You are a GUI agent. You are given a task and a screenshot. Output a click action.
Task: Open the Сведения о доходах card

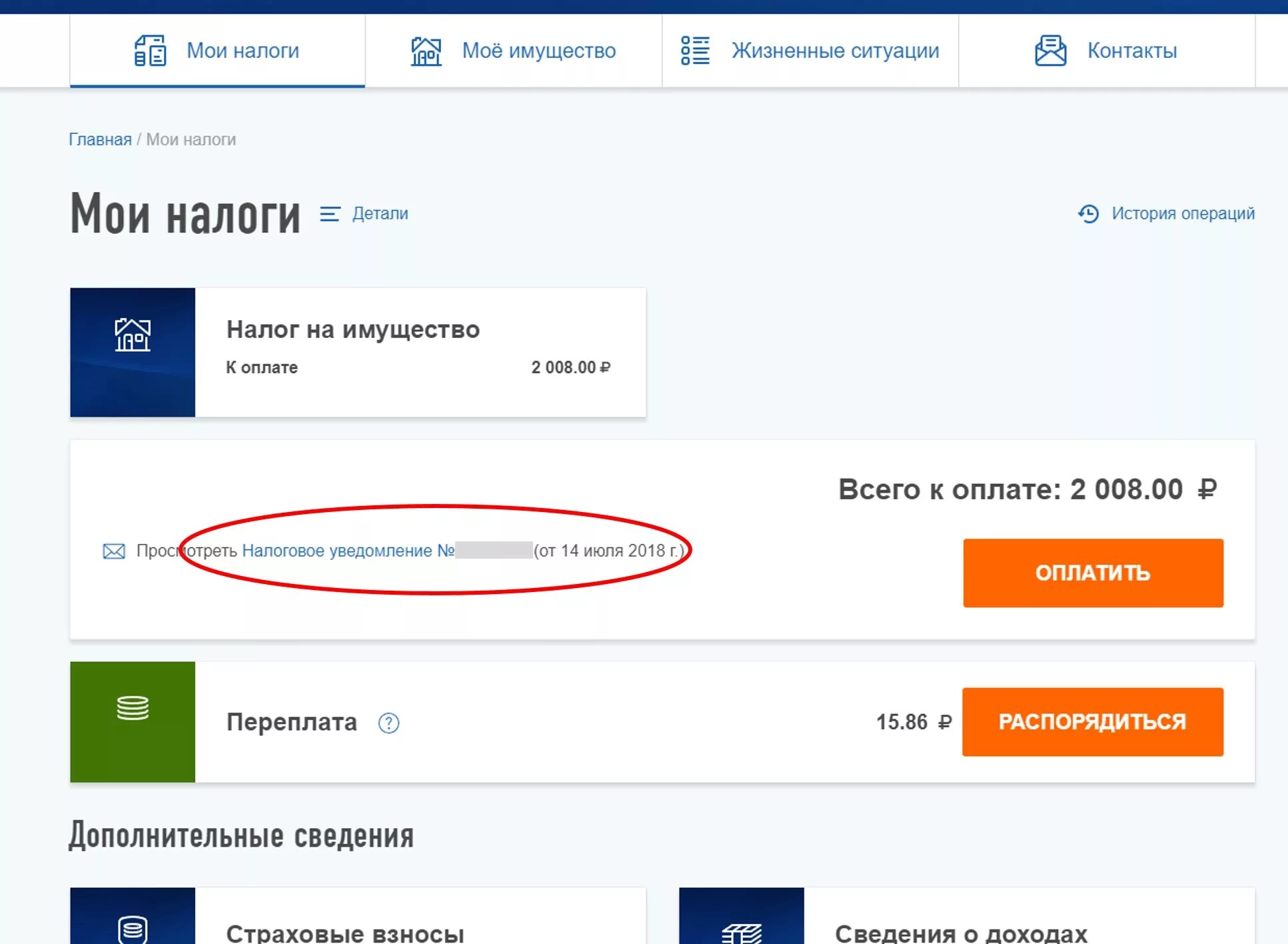tap(967, 915)
